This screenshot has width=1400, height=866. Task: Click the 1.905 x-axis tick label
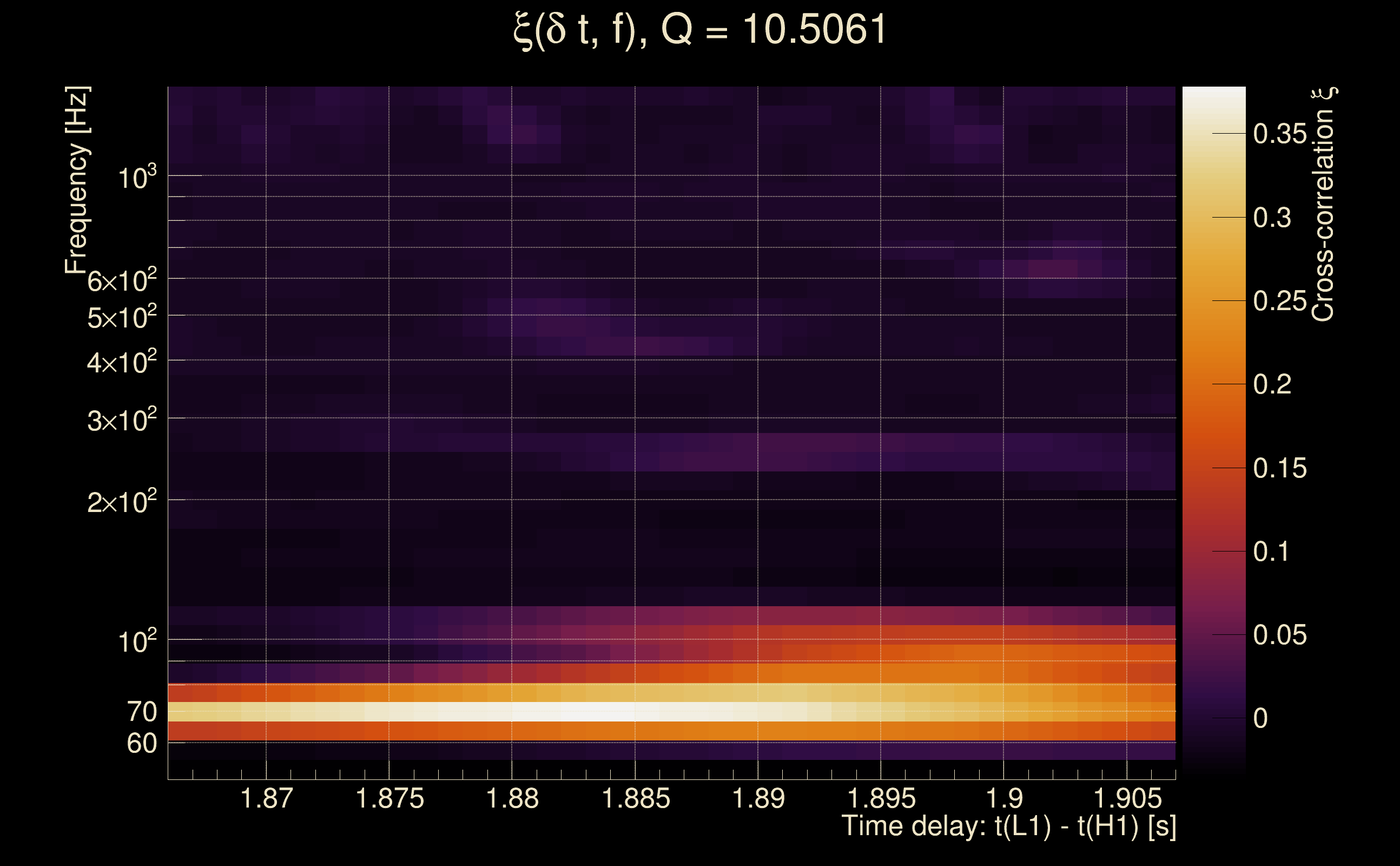[x=1127, y=798]
